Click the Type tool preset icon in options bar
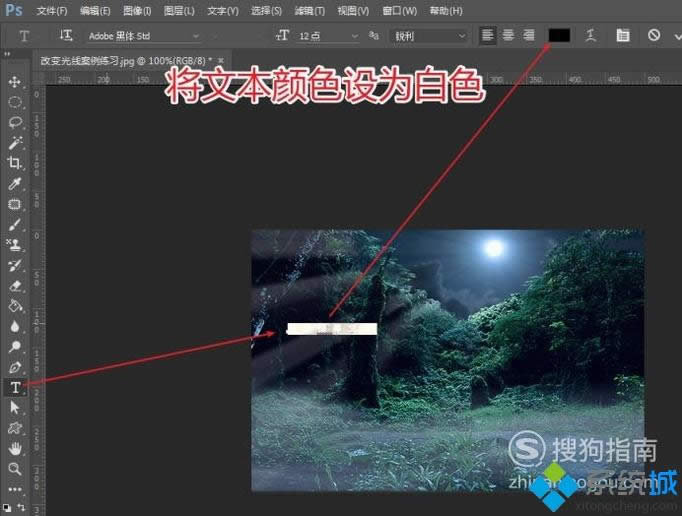The height and width of the screenshot is (516, 682). click(x=24, y=36)
